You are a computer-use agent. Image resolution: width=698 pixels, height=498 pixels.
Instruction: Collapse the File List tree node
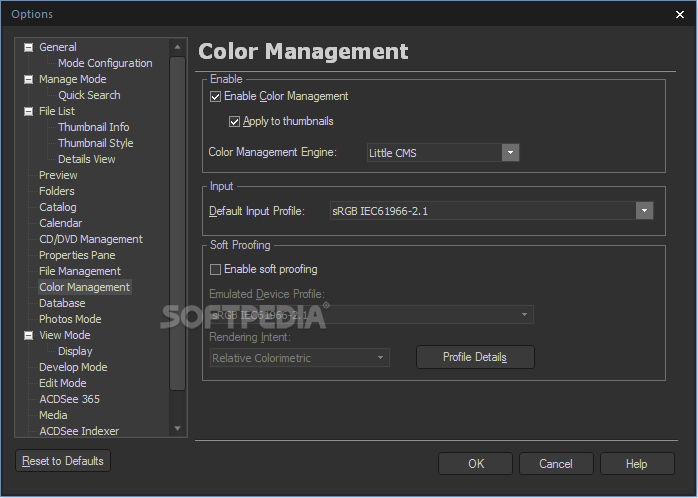[x=28, y=111]
